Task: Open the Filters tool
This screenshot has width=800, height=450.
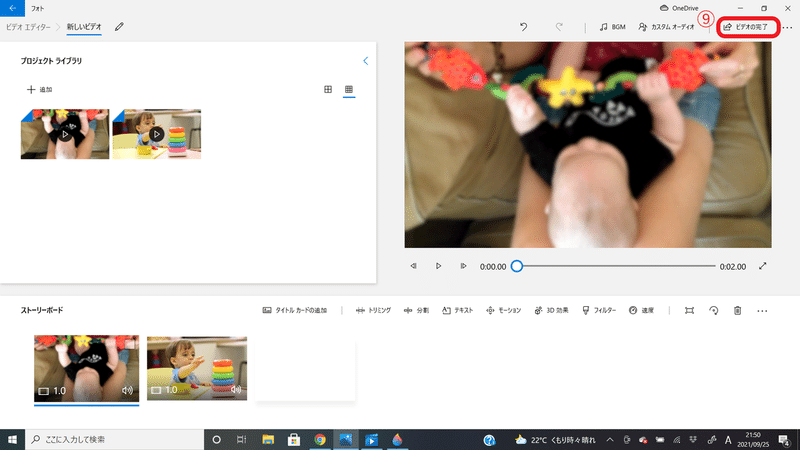Action: pos(599,310)
